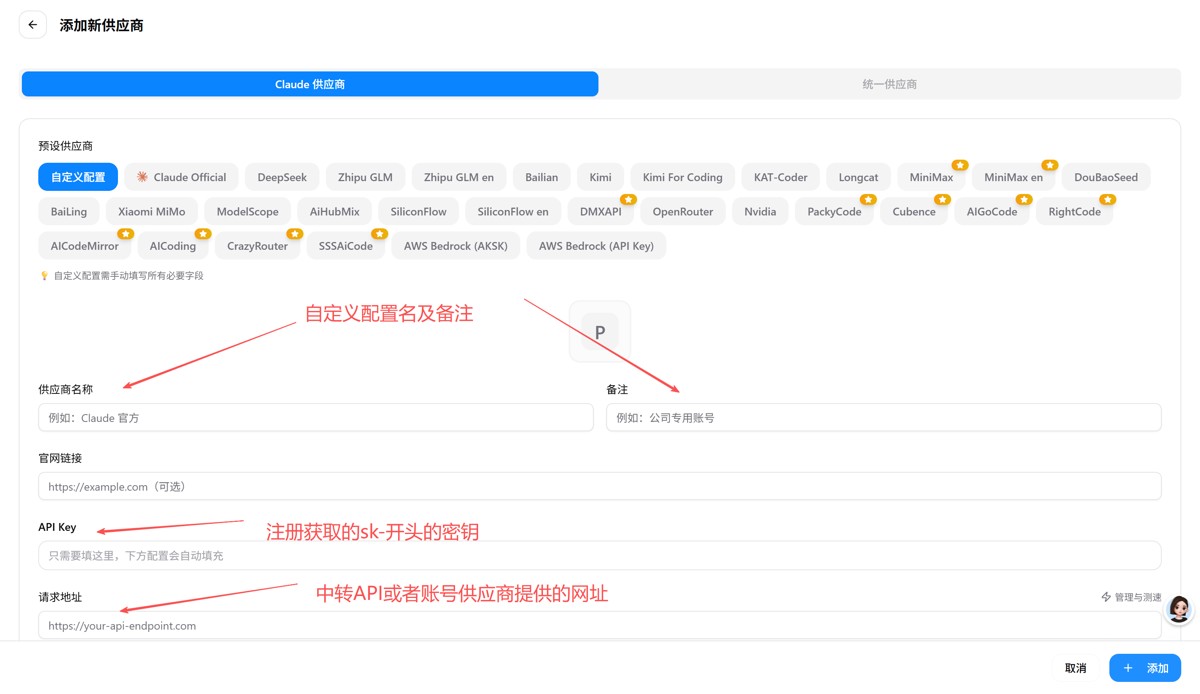Click the 官网链接 input field
The height and width of the screenshot is (694, 1200).
tap(600, 486)
